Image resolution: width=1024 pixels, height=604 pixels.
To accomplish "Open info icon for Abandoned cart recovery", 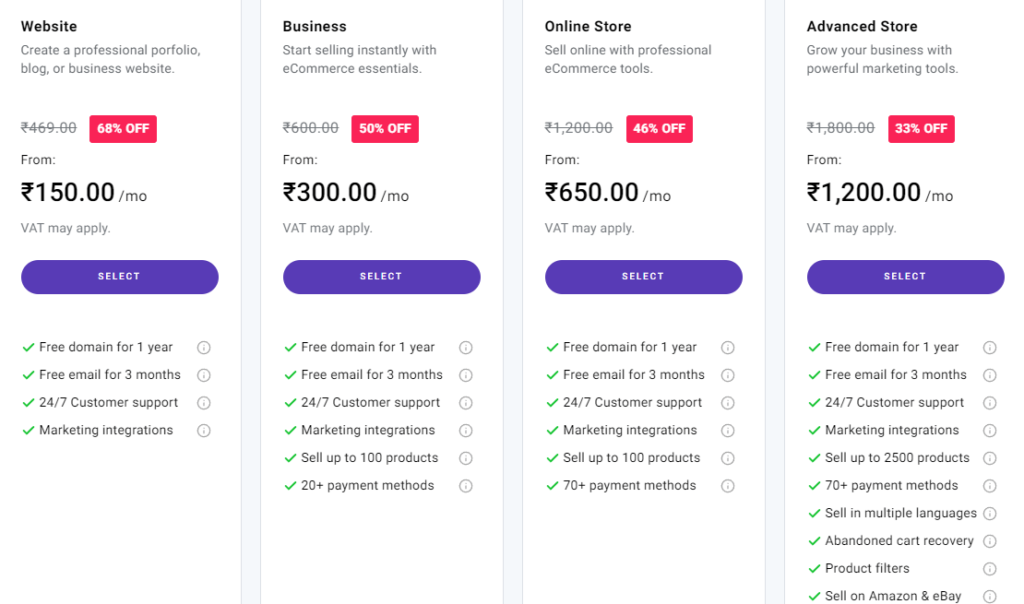I will (x=990, y=541).
